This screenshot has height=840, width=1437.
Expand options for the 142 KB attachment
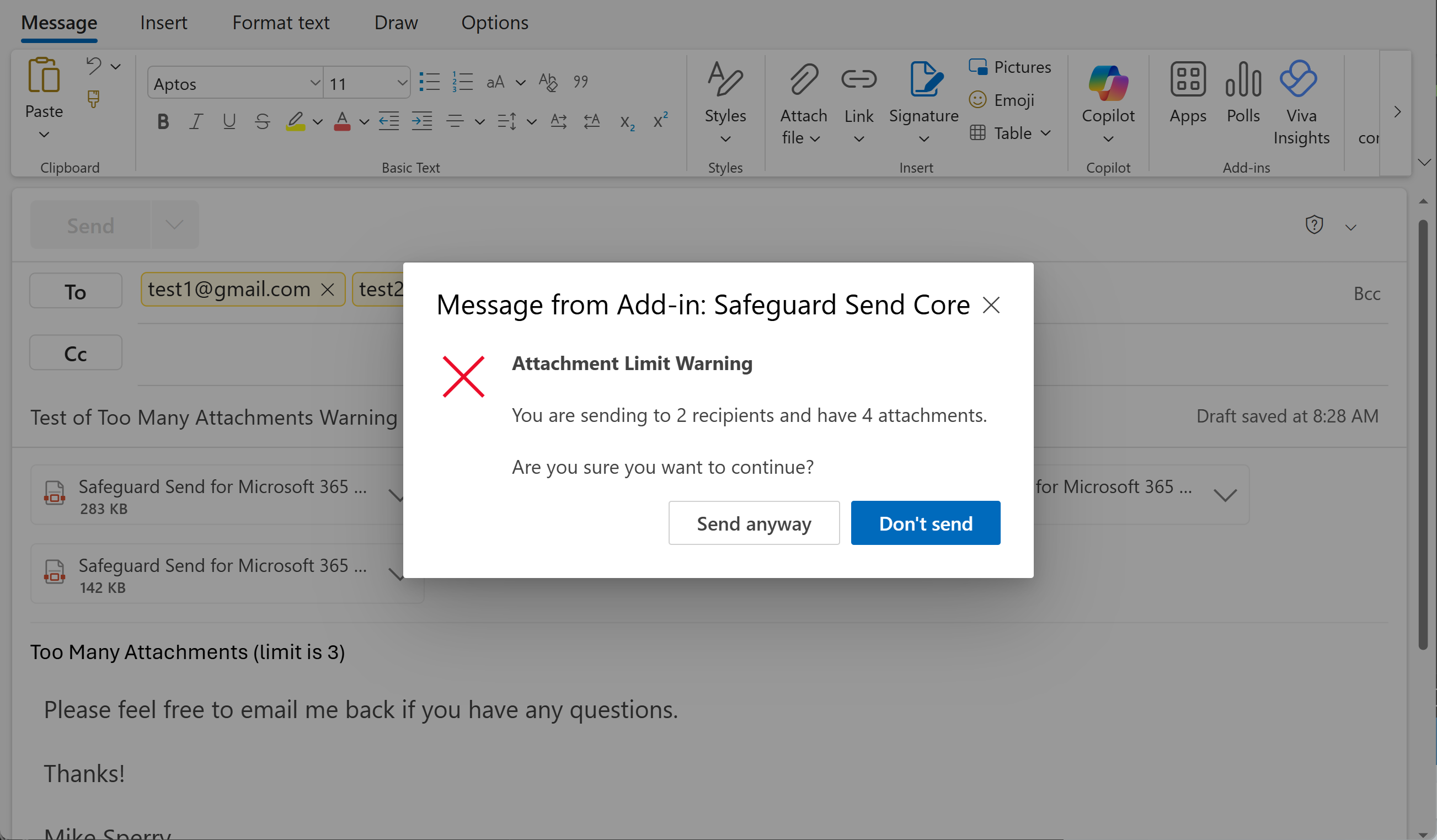[x=396, y=574]
